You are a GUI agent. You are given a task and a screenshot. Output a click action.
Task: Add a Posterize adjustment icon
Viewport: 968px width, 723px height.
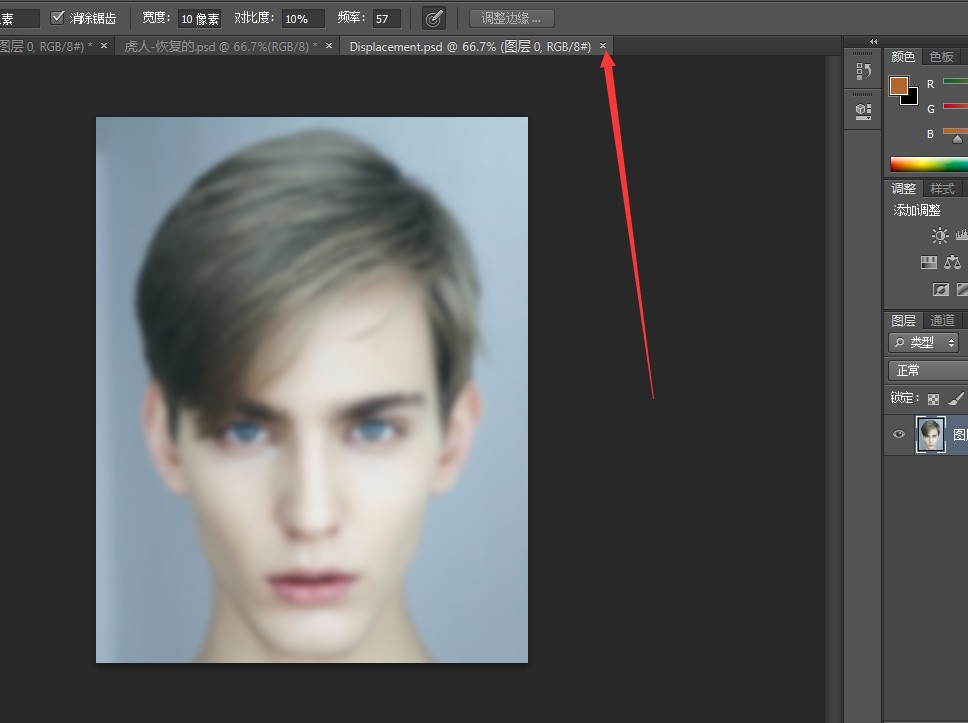tap(962, 290)
